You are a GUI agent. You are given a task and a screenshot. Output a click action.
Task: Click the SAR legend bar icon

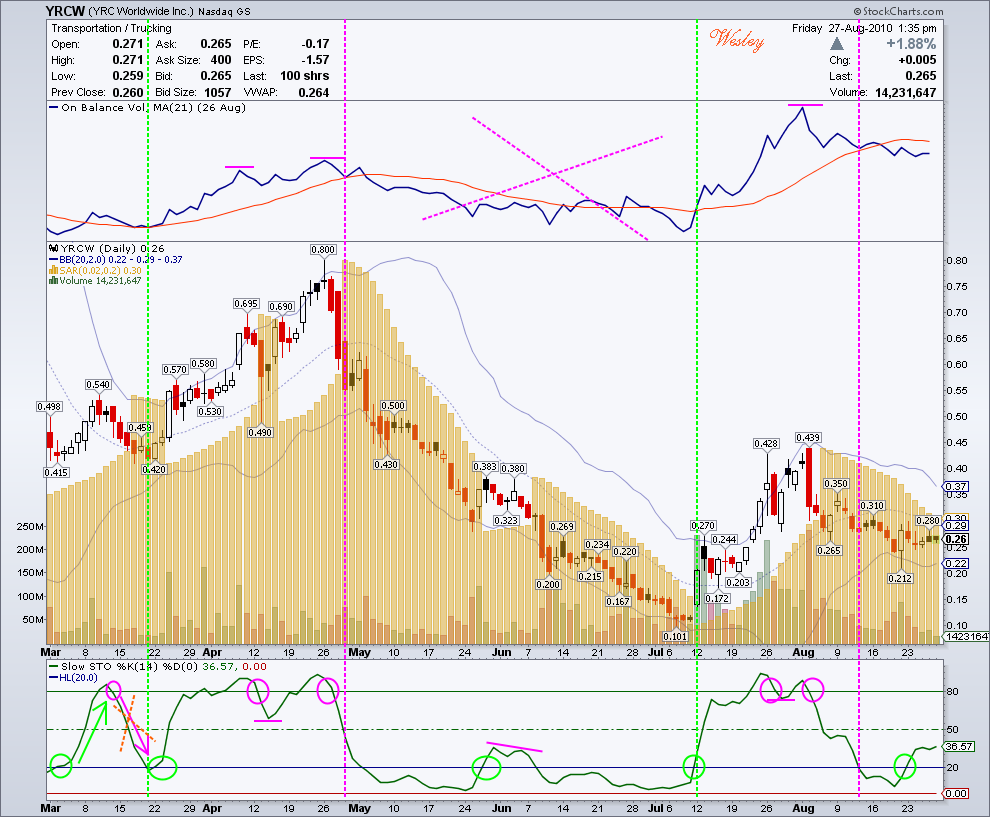coord(54,270)
